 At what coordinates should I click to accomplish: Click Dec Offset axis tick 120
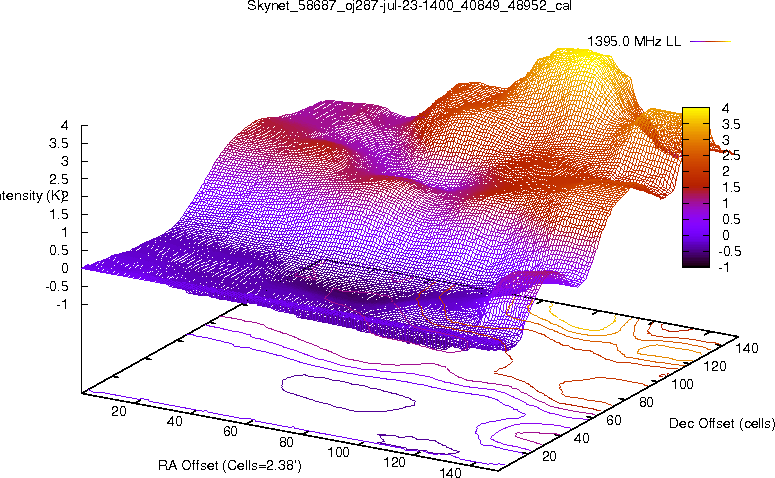(x=715, y=366)
